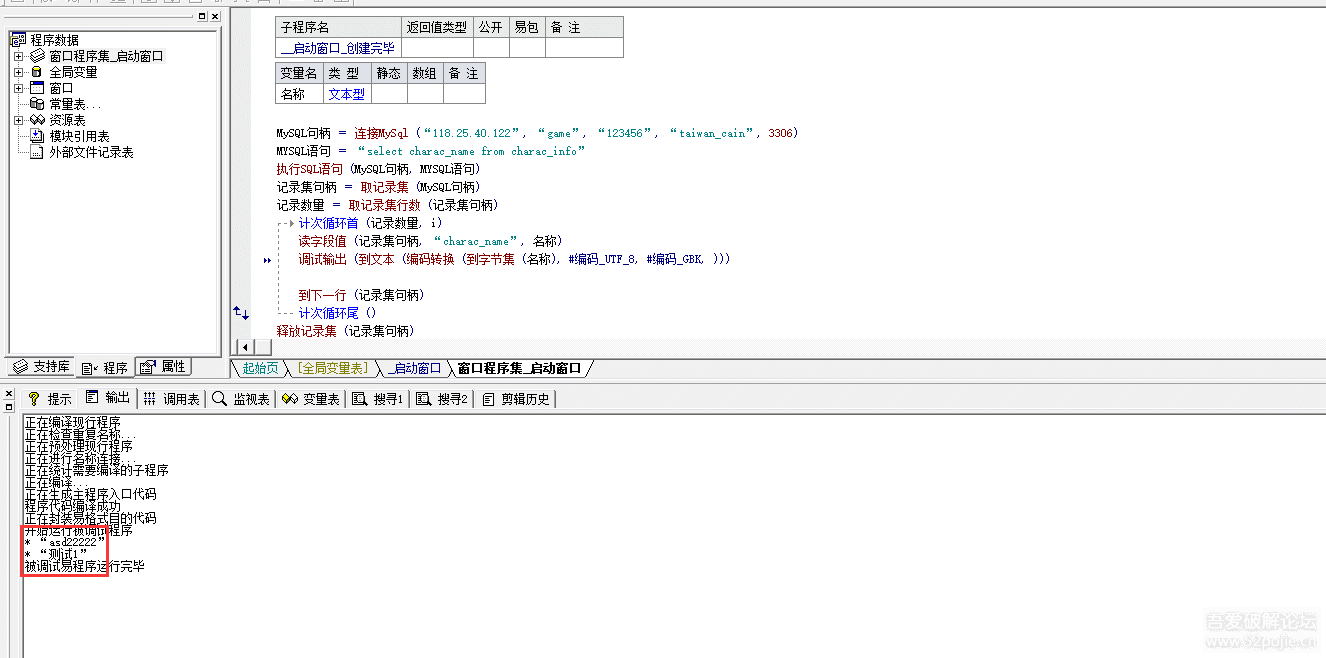1326x658 pixels.
Task: Switch to the 属性 tab
Action: pos(163,367)
